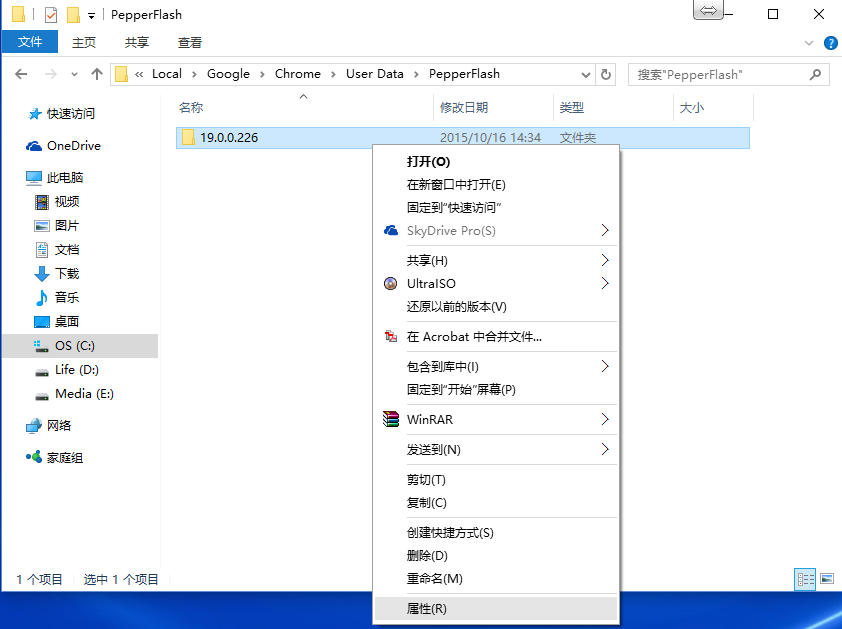Expand the 包含到库中(I) submenu
The image size is (842, 629).
click(x=496, y=367)
